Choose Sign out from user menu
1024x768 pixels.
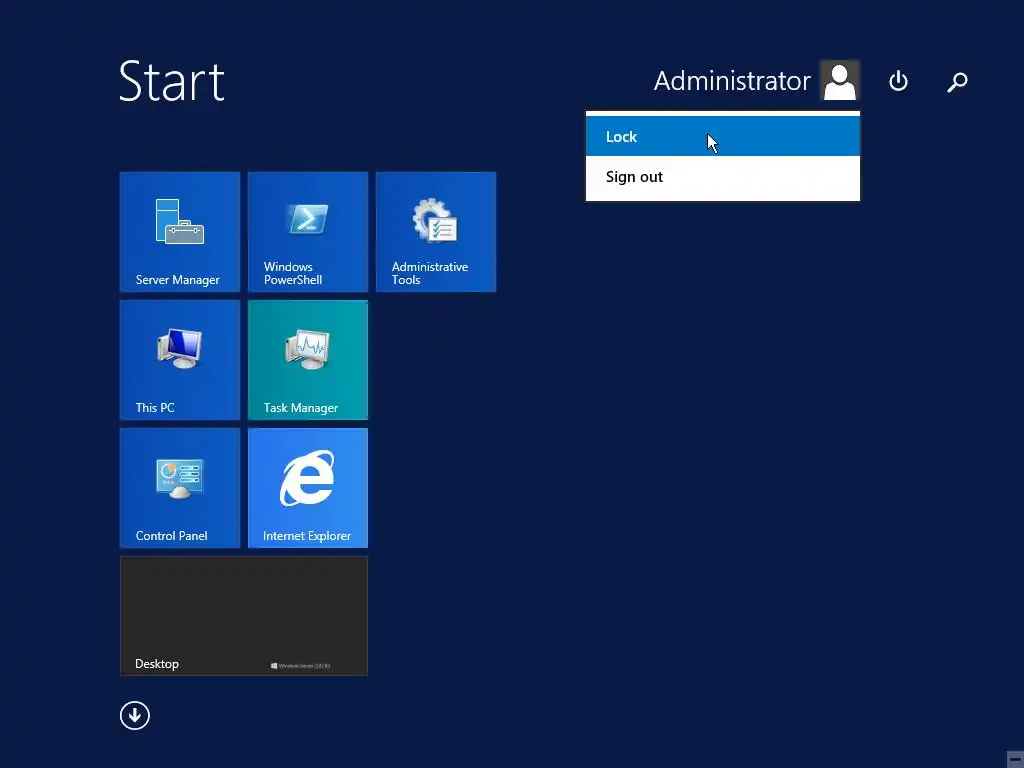point(722,176)
